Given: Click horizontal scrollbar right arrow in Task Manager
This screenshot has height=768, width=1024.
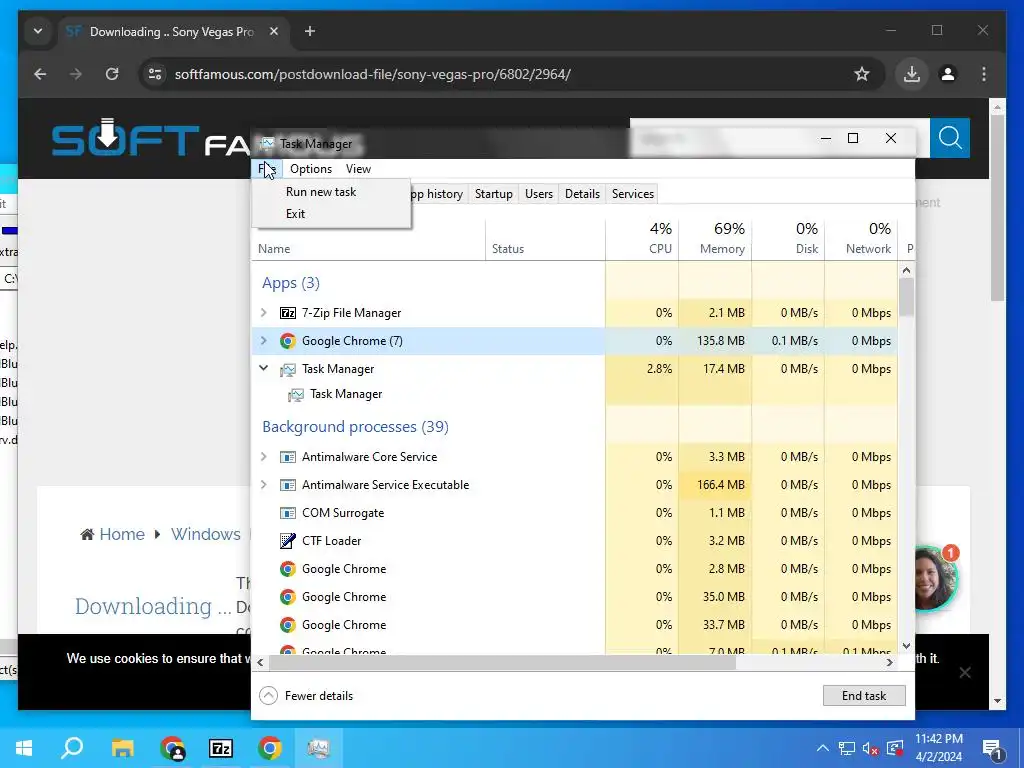Looking at the screenshot, I should click(889, 662).
